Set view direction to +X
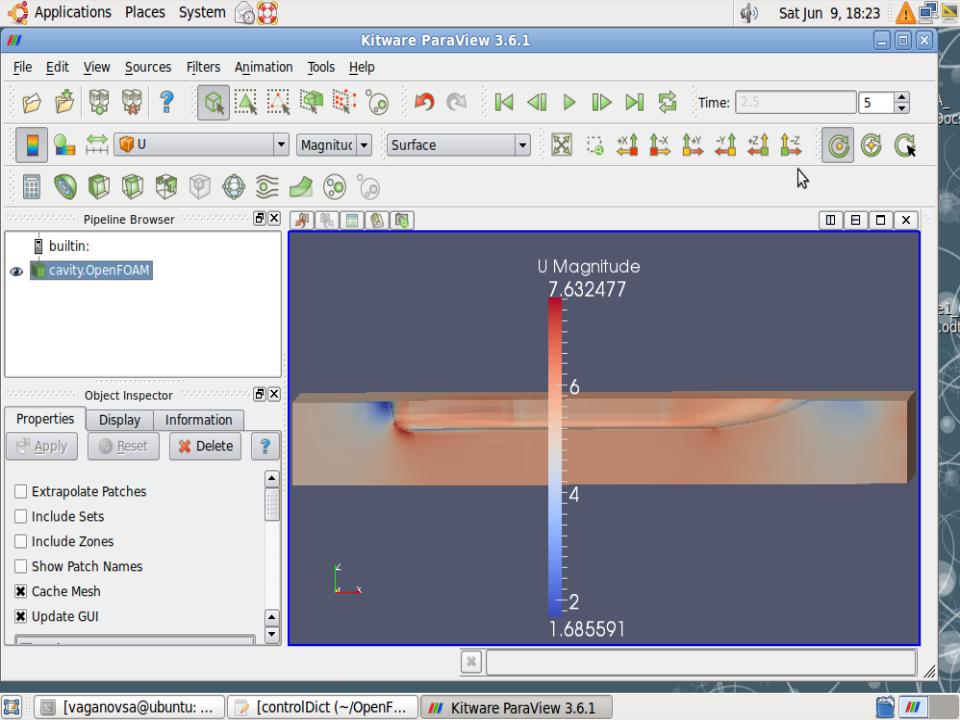Image resolution: width=960 pixels, height=720 pixels. [x=628, y=145]
